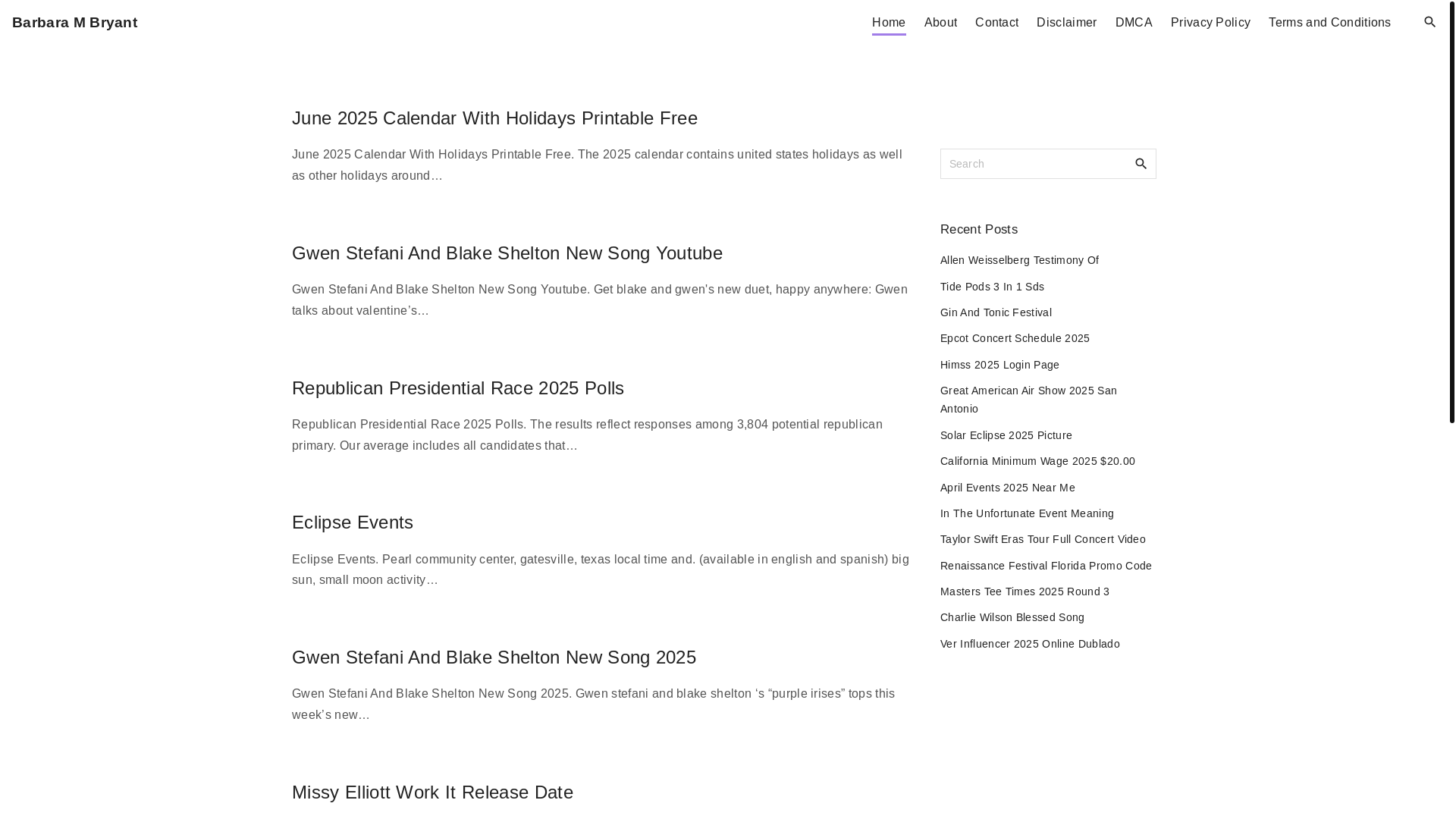Open the header search magnifier icon
This screenshot has height=819, width=1456.
1429,22
